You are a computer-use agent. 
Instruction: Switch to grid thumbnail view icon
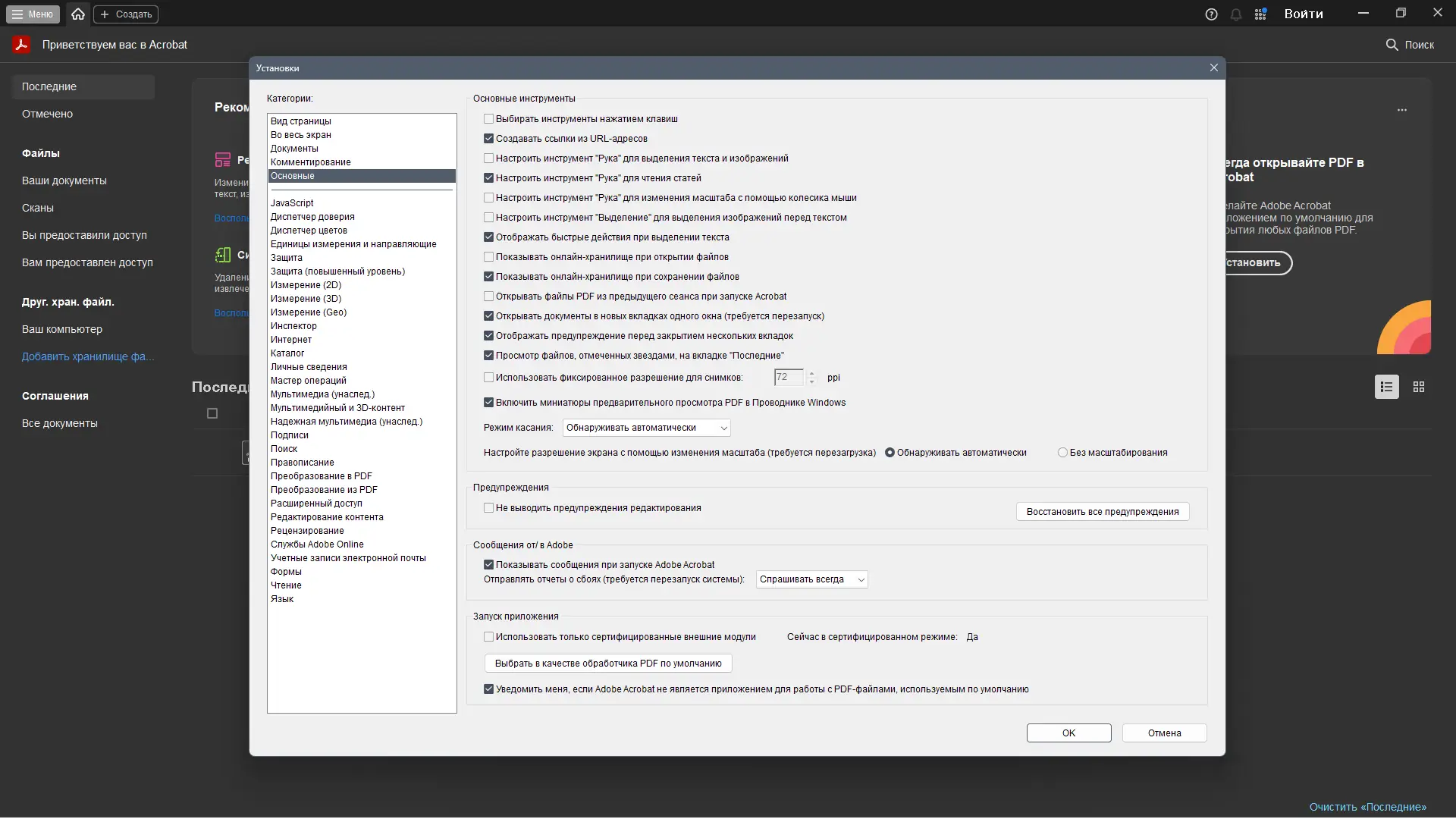(x=1419, y=387)
